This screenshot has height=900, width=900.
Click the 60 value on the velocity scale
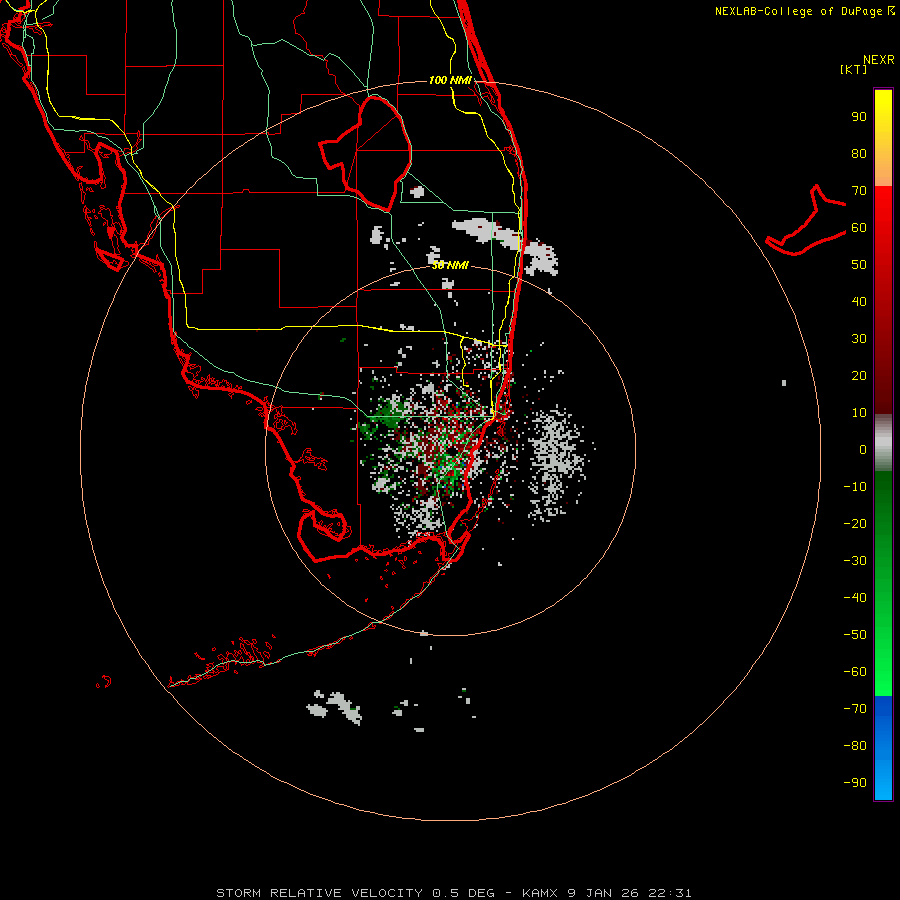pyautogui.click(x=859, y=227)
